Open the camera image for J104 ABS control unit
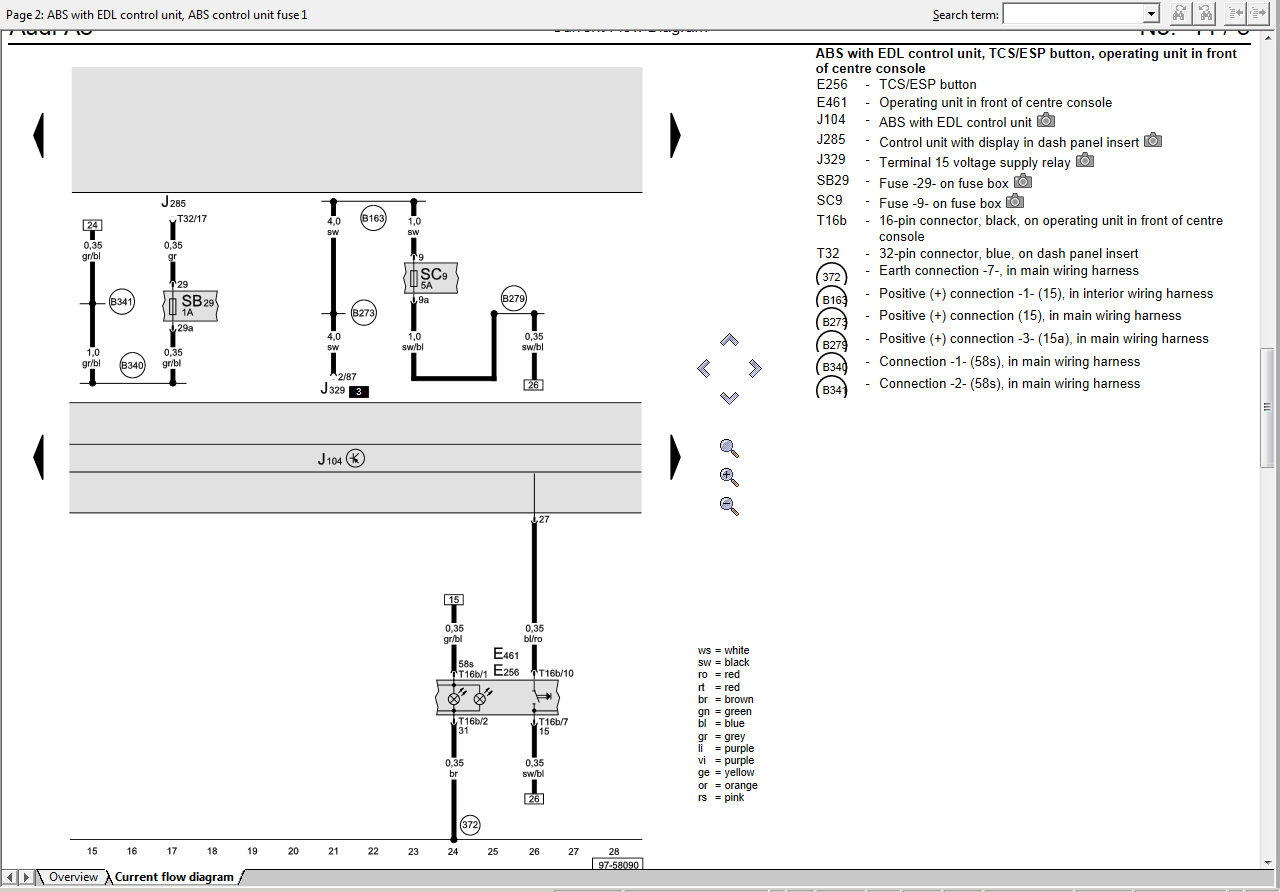This screenshot has height=892, width=1280. [1046, 121]
